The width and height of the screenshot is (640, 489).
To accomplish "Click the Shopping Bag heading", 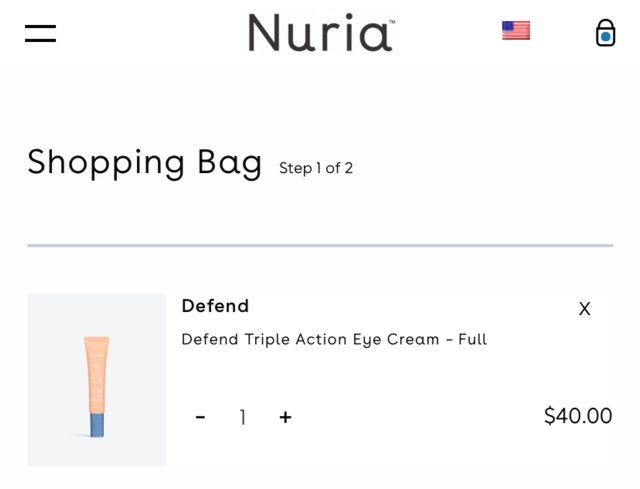I will pos(144,162).
